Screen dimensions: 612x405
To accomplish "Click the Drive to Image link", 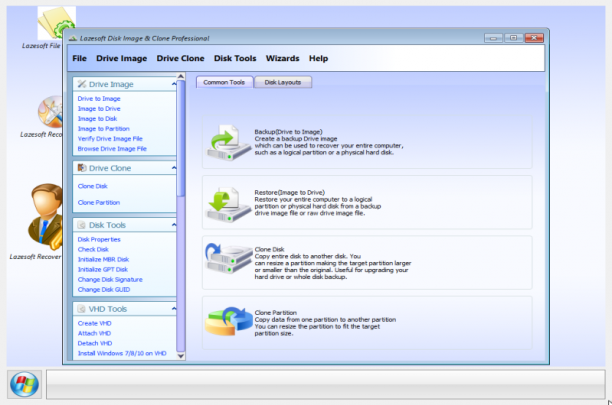I will 99,99.
